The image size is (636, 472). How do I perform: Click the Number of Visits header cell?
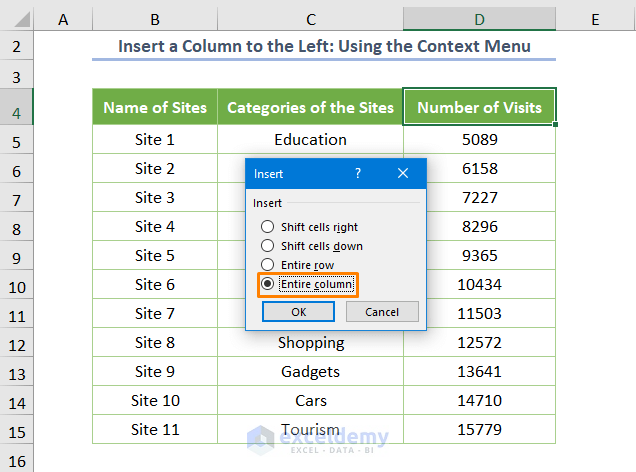point(480,107)
